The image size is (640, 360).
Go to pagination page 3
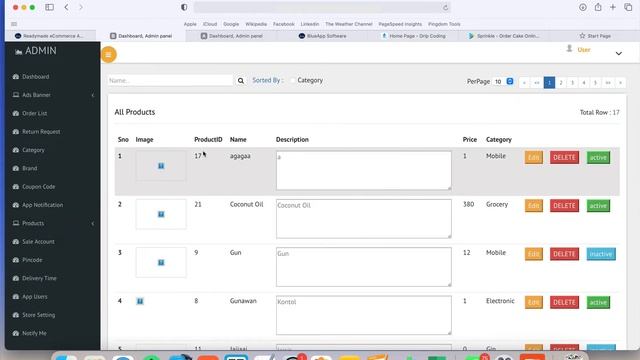[572, 83]
